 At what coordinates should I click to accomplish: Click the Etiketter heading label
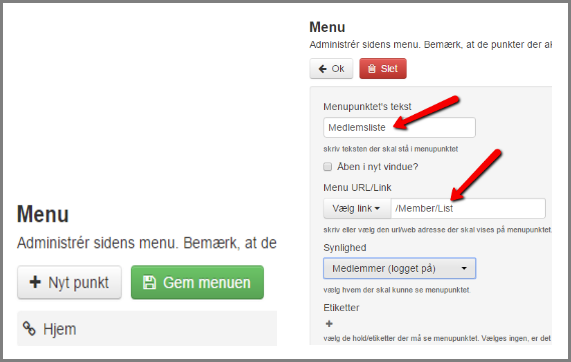[x=341, y=308]
